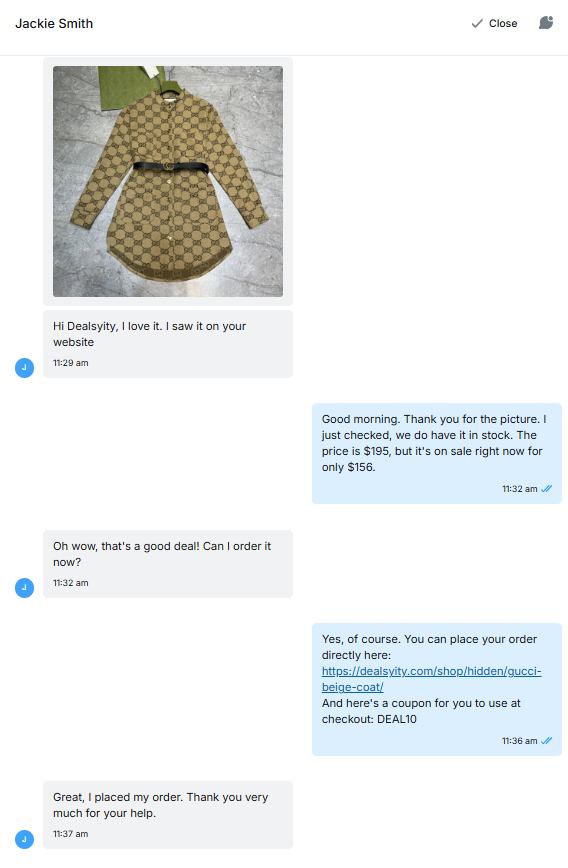Open the chat bubble icon in header
This screenshot has width=568, height=868.
pos(546,23)
